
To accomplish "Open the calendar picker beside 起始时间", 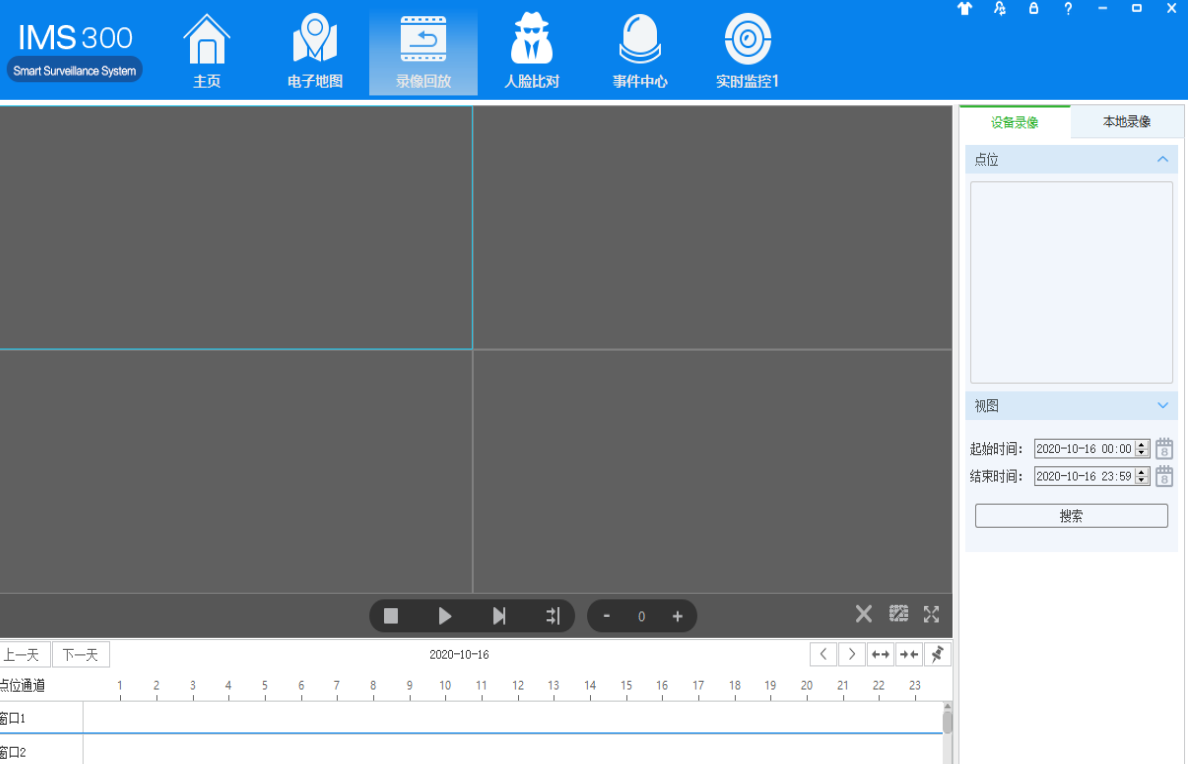I will click(1163, 448).
